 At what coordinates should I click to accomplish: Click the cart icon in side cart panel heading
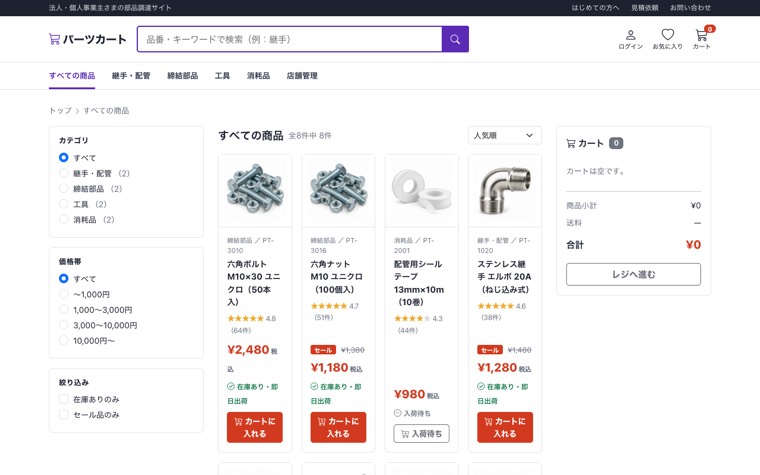(571, 143)
